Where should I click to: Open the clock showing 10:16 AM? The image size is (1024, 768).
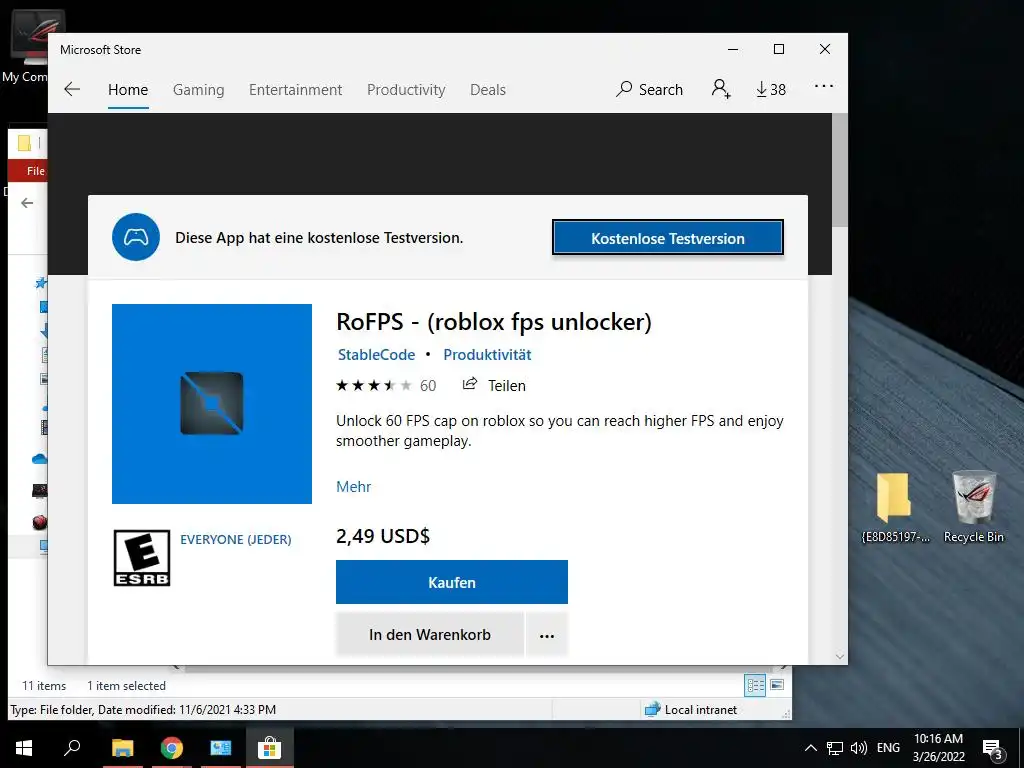pos(938,748)
